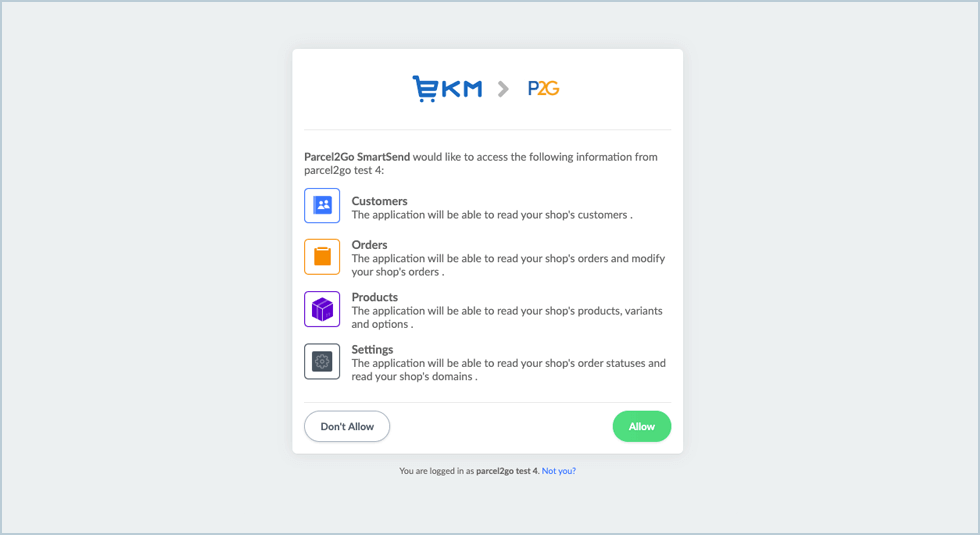Click 'read your shop's customers' description

[x=492, y=215]
